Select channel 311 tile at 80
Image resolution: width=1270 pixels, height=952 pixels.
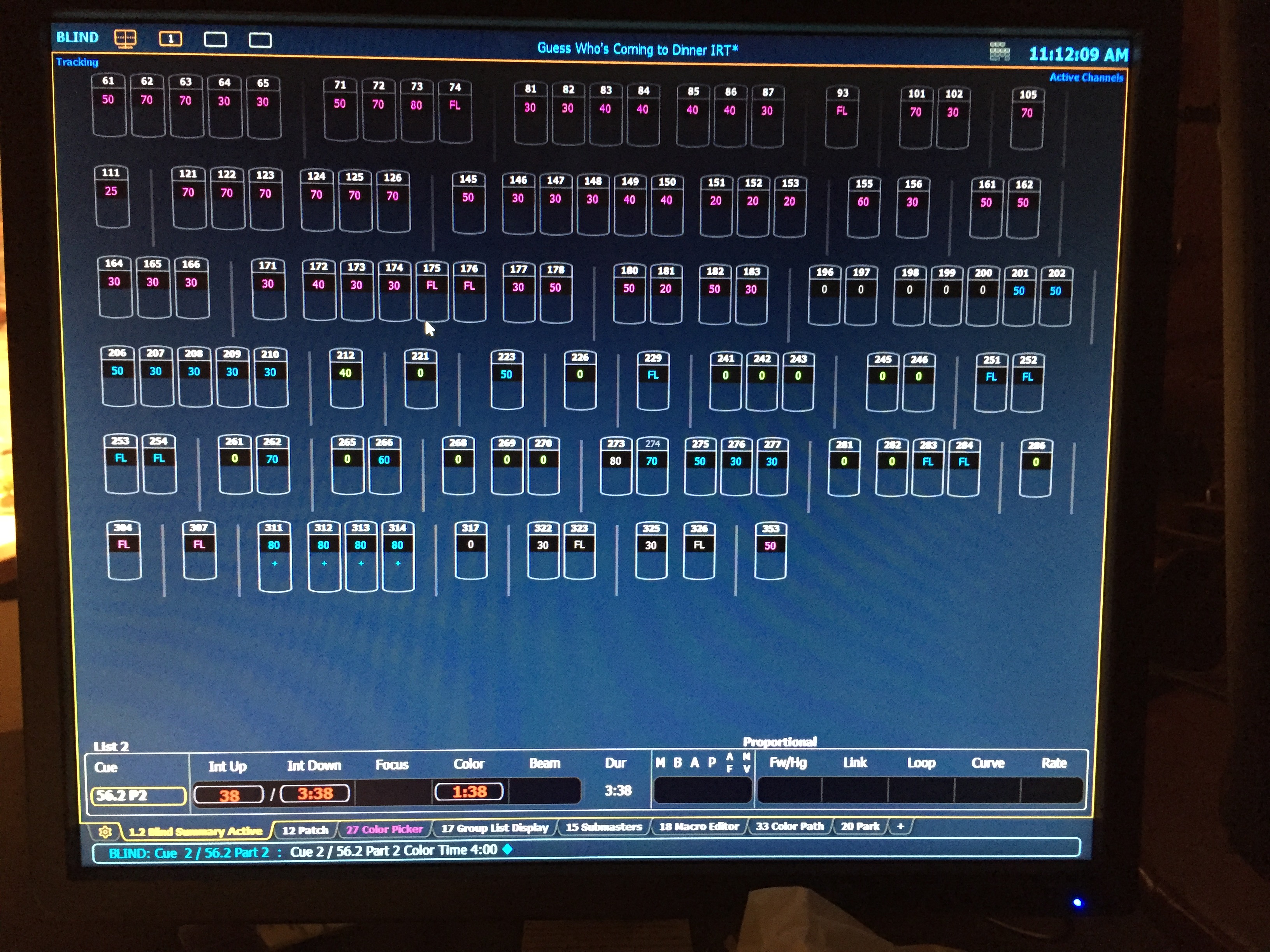click(x=274, y=556)
